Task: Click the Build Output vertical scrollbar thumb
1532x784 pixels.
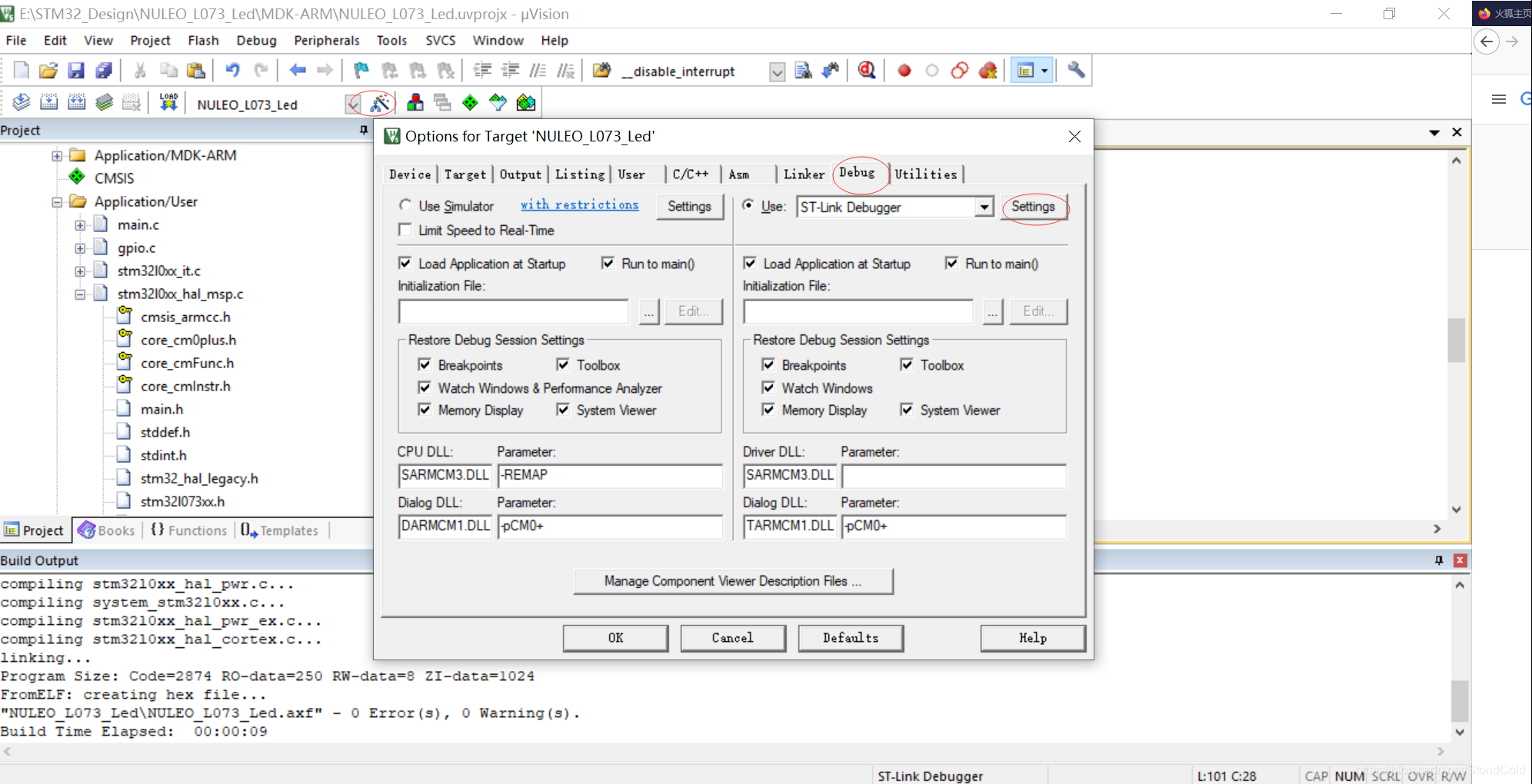Action: pos(1460,700)
